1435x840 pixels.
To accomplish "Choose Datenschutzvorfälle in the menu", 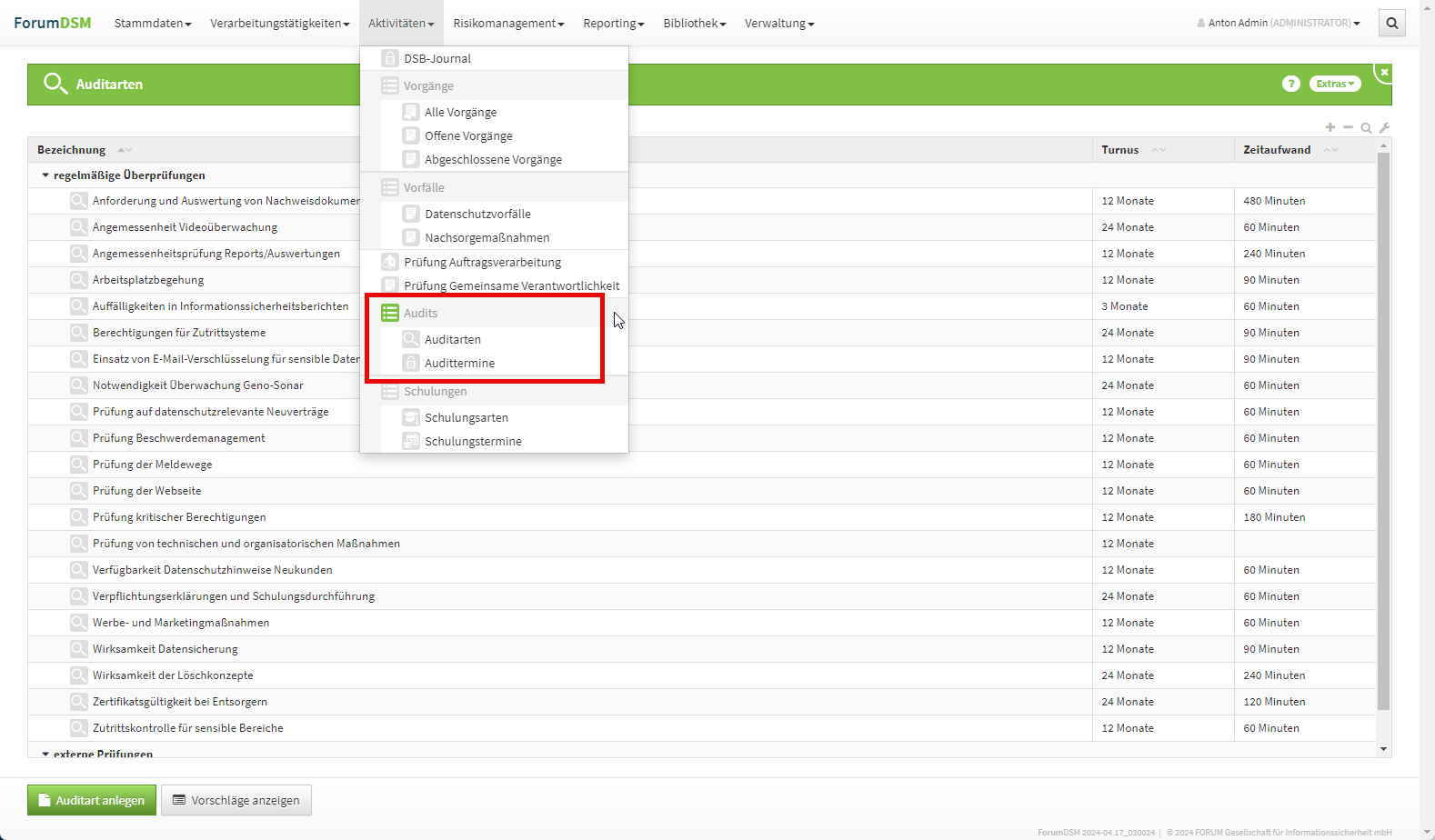I will coord(477,214).
